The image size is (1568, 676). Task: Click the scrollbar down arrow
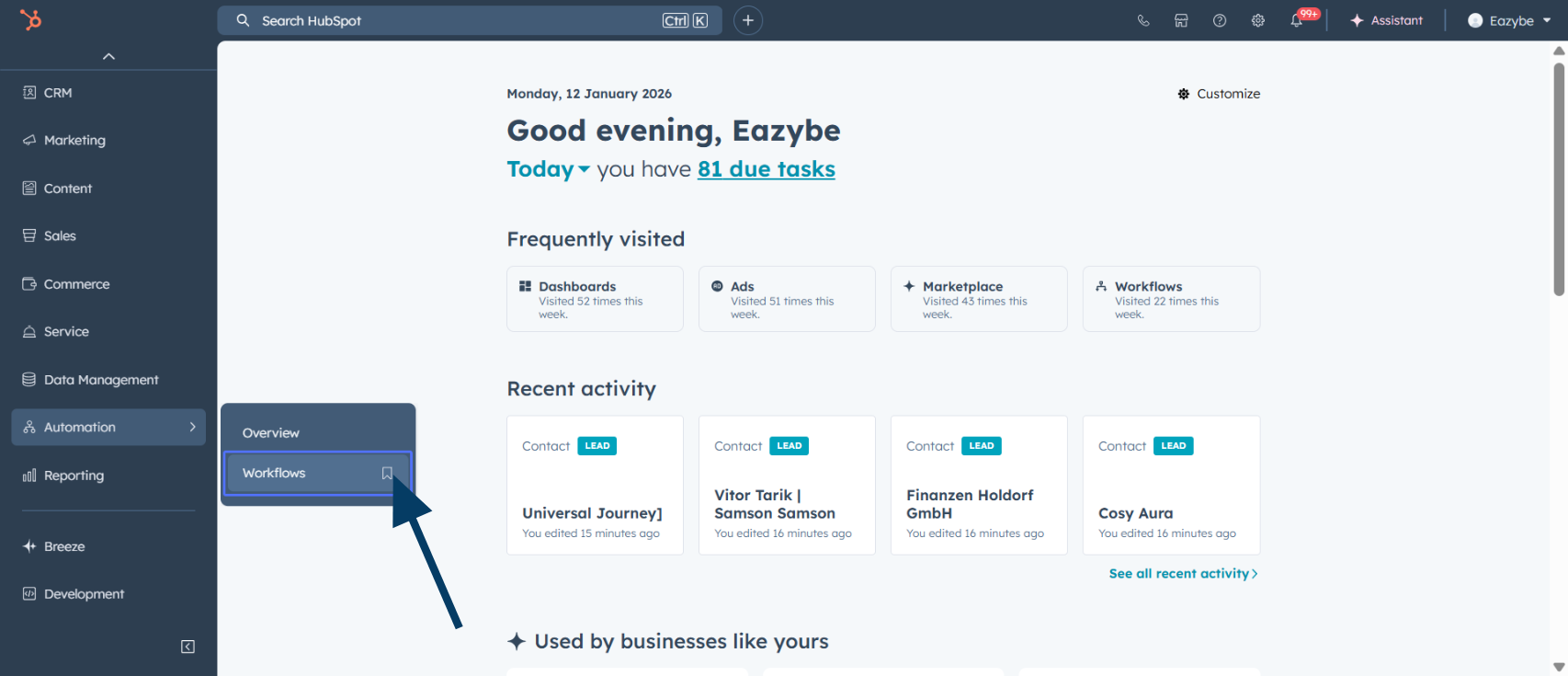pyautogui.click(x=1559, y=667)
